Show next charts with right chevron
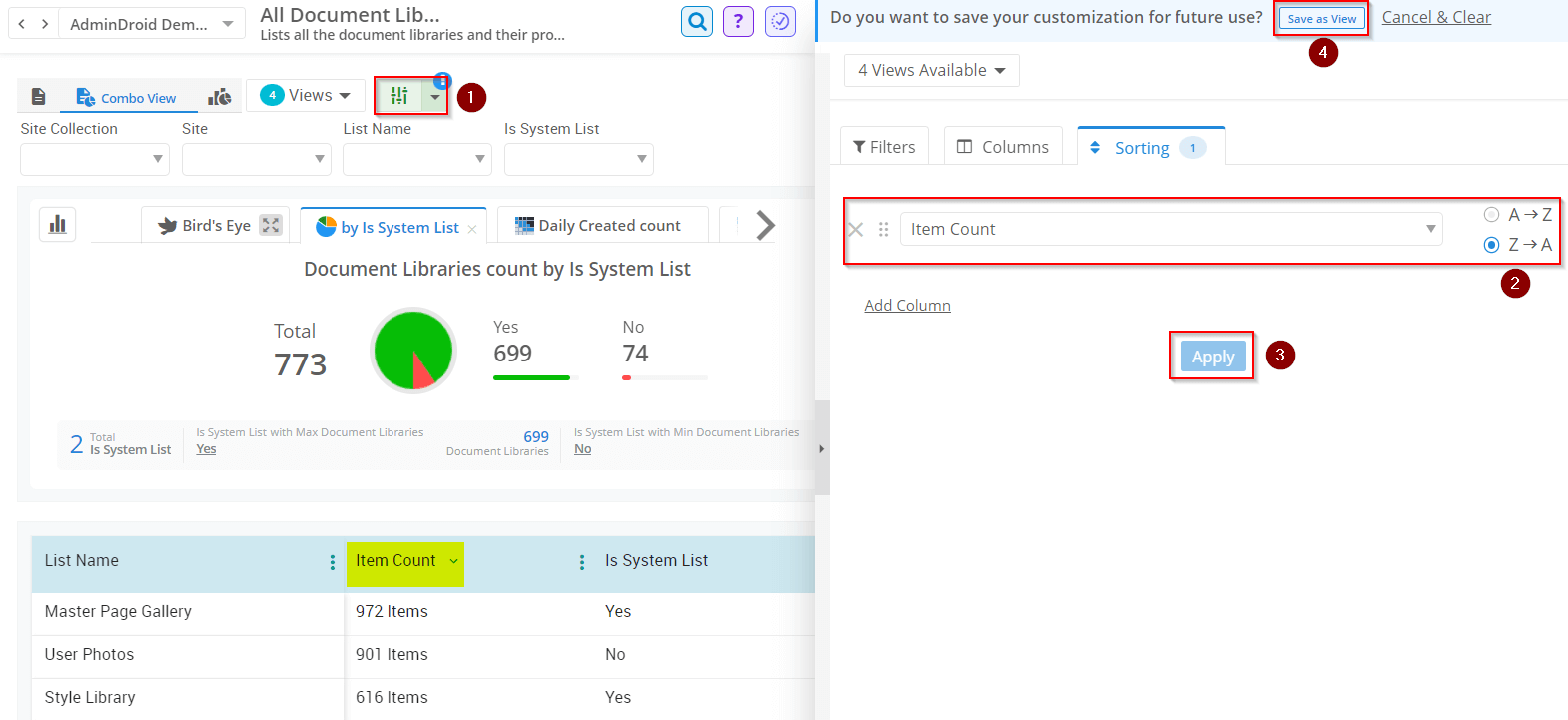1568x720 pixels. 765,226
